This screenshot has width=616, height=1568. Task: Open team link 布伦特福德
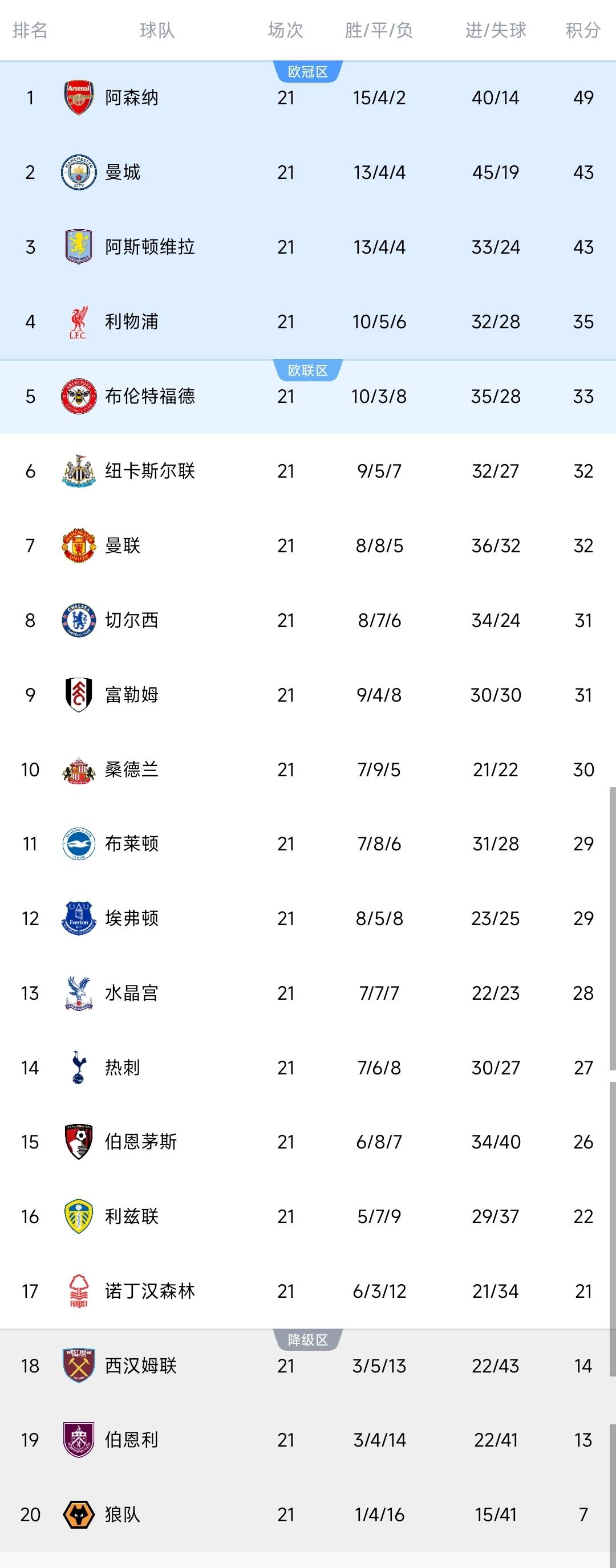click(150, 396)
